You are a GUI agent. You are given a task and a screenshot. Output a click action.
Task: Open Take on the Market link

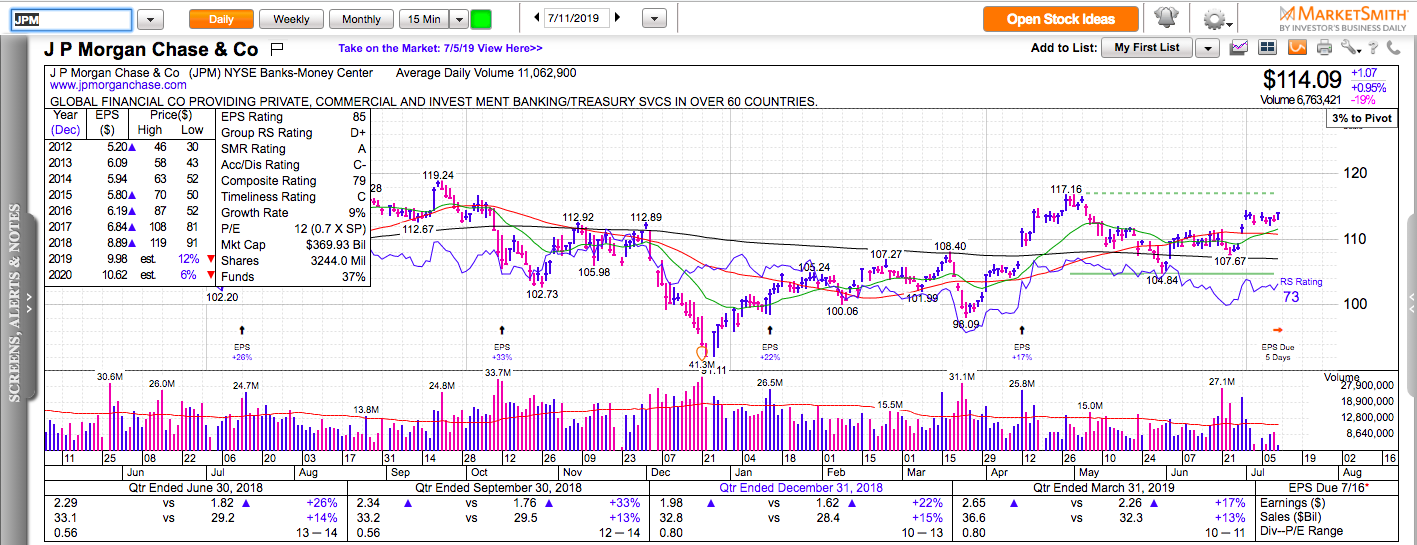[x=440, y=48]
